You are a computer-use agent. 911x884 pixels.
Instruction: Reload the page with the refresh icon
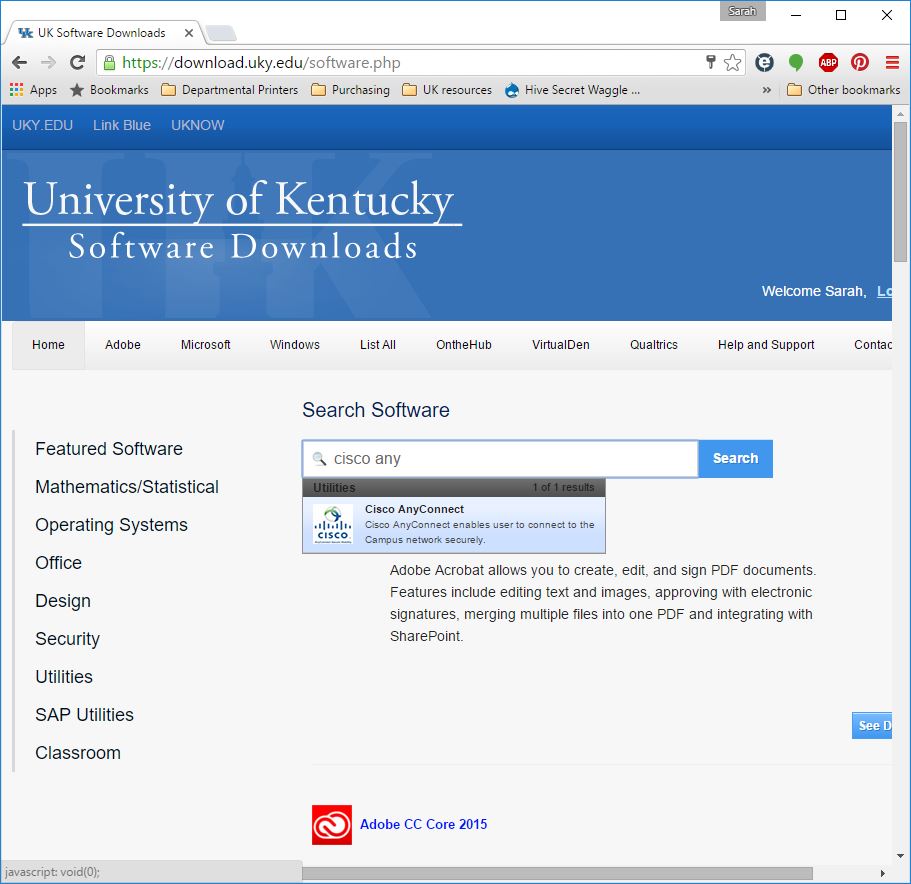coord(77,62)
